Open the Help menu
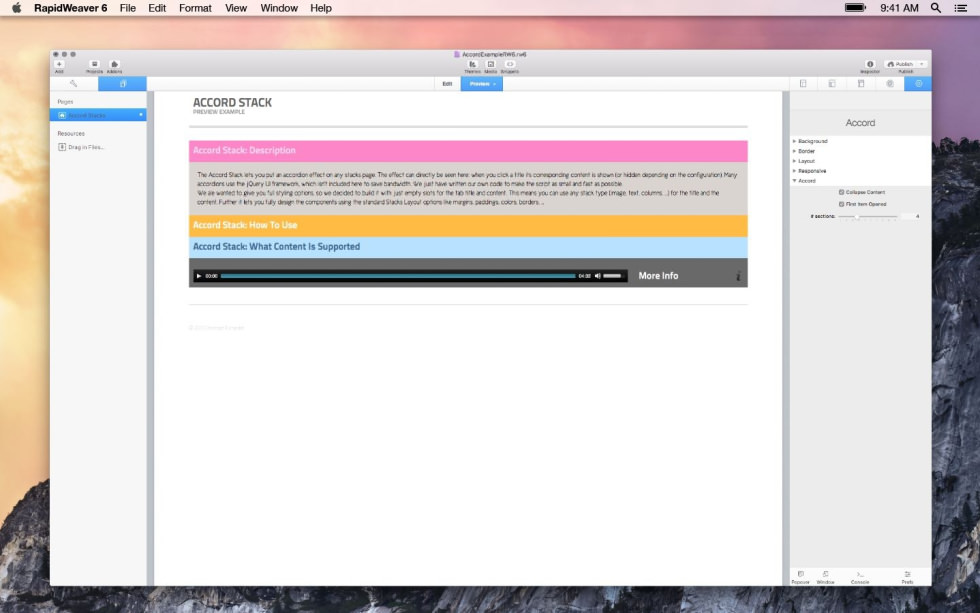Viewport: 980px width, 613px height. (x=321, y=8)
